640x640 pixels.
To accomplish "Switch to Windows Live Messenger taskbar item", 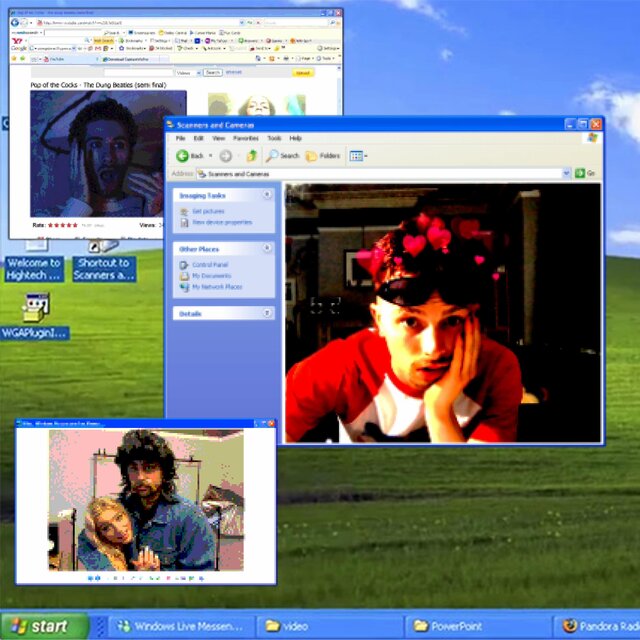I will click(181, 626).
